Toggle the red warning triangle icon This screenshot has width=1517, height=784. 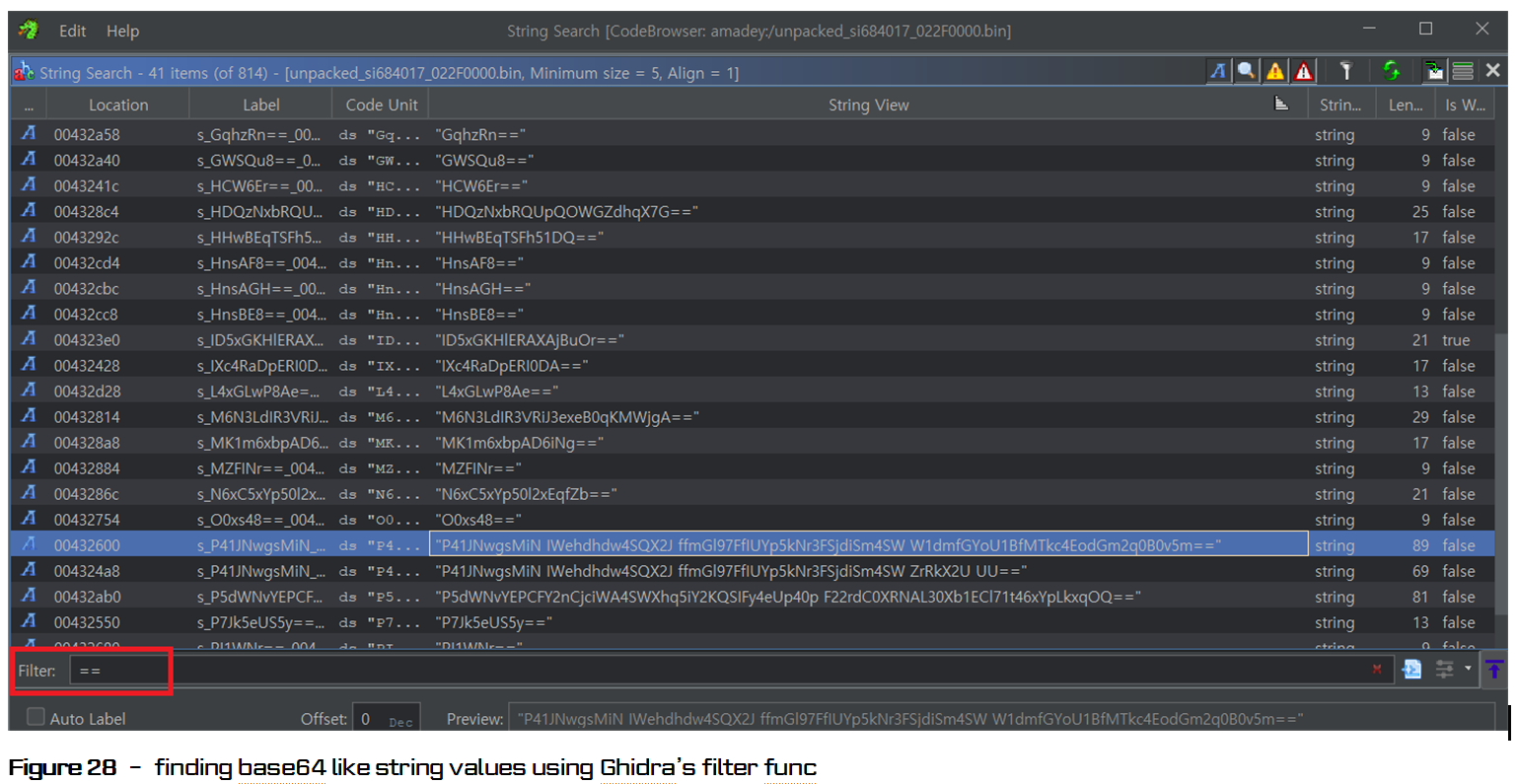coord(1304,71)
